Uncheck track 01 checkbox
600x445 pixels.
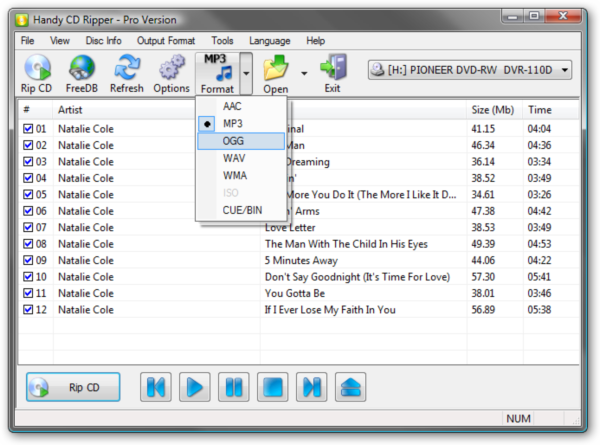point(28,129)
